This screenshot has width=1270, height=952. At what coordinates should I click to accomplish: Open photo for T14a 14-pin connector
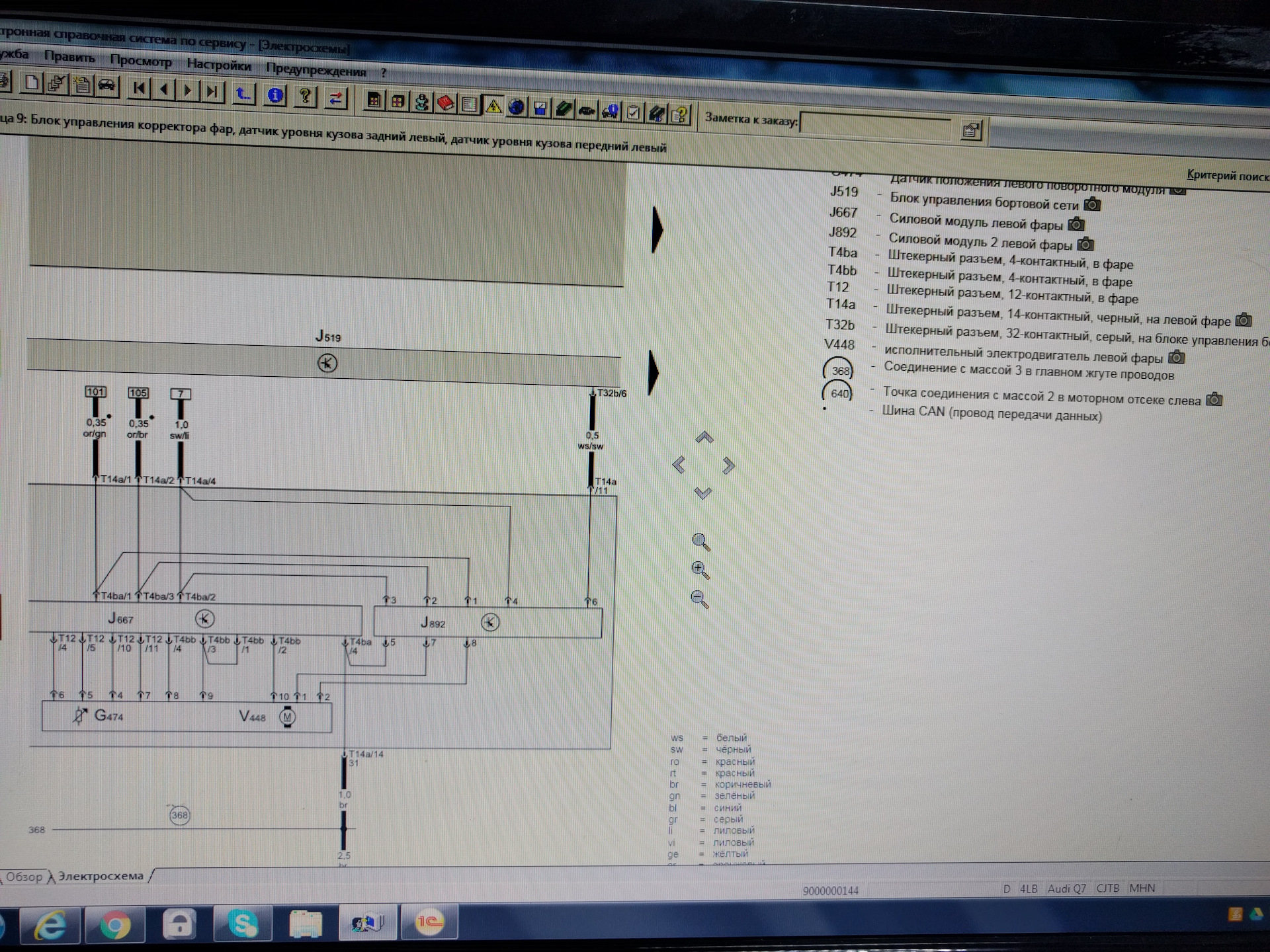point(1244,320)
